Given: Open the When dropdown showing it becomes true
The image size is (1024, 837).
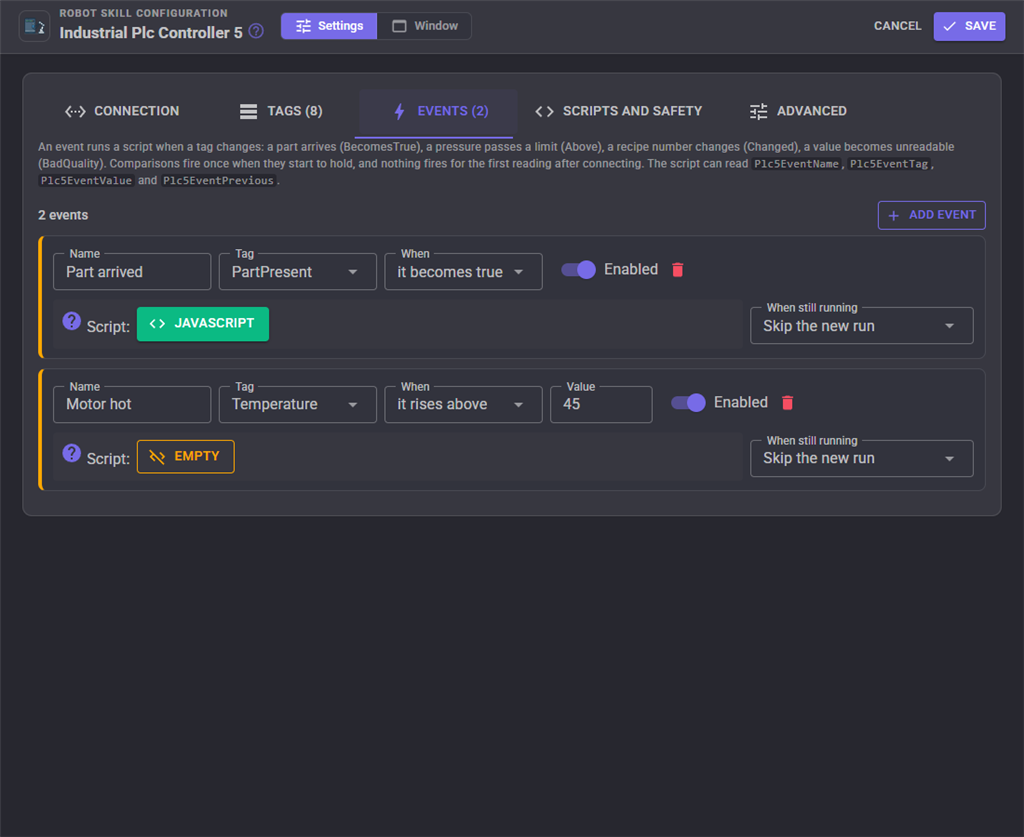Looking at the screenshot, I should [464, 272].
